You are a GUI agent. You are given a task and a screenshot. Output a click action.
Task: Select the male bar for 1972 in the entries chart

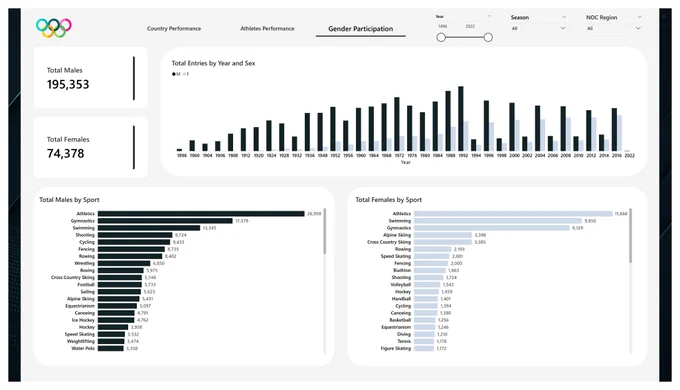click(397, 124)
